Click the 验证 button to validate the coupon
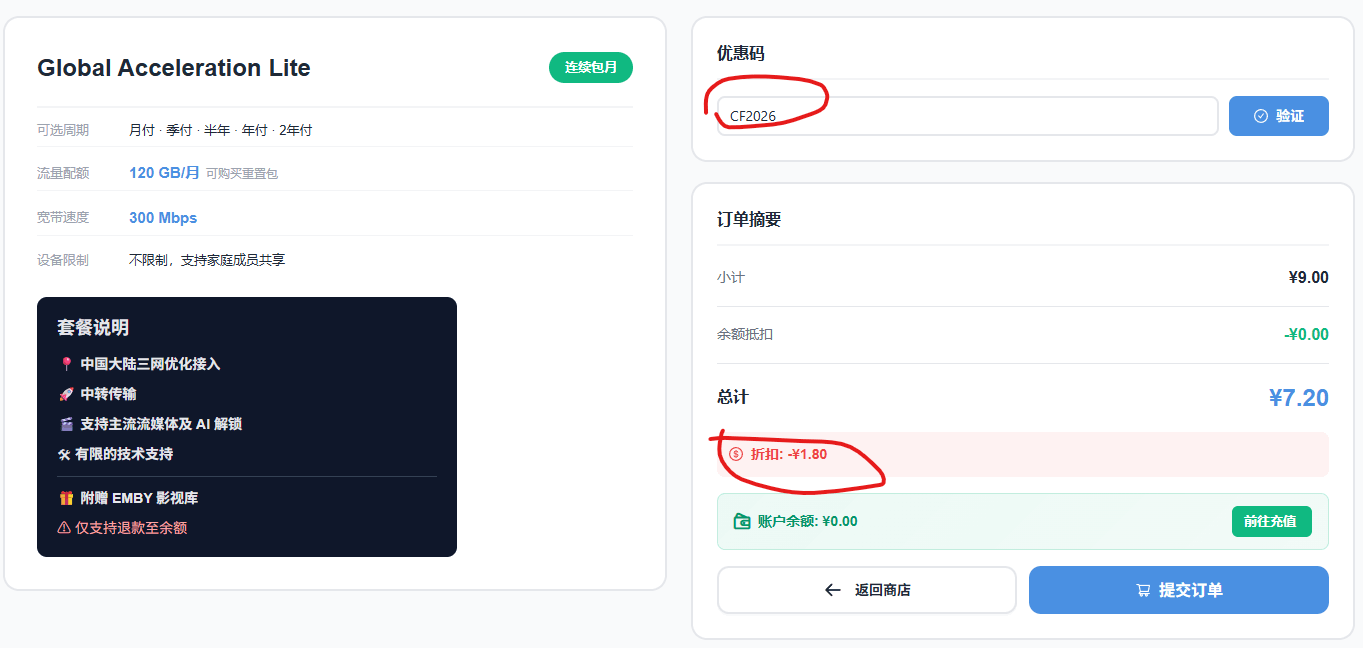The image size is (1363, 648). point(1278,115)
